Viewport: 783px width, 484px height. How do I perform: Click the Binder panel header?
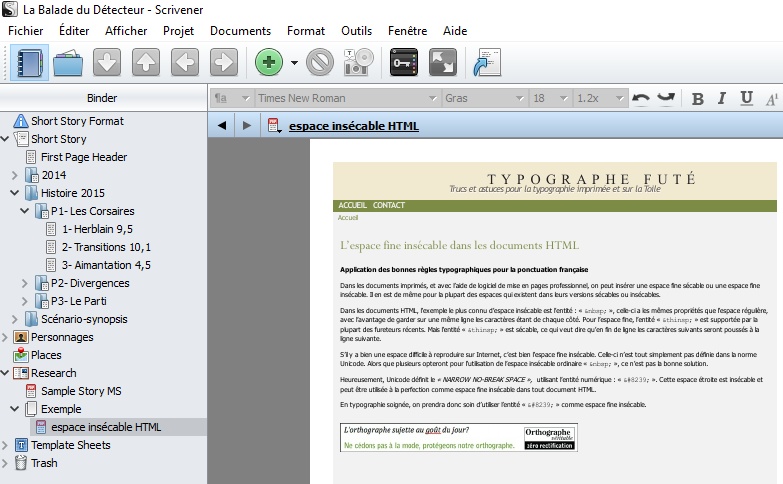[x=102, y=98]
